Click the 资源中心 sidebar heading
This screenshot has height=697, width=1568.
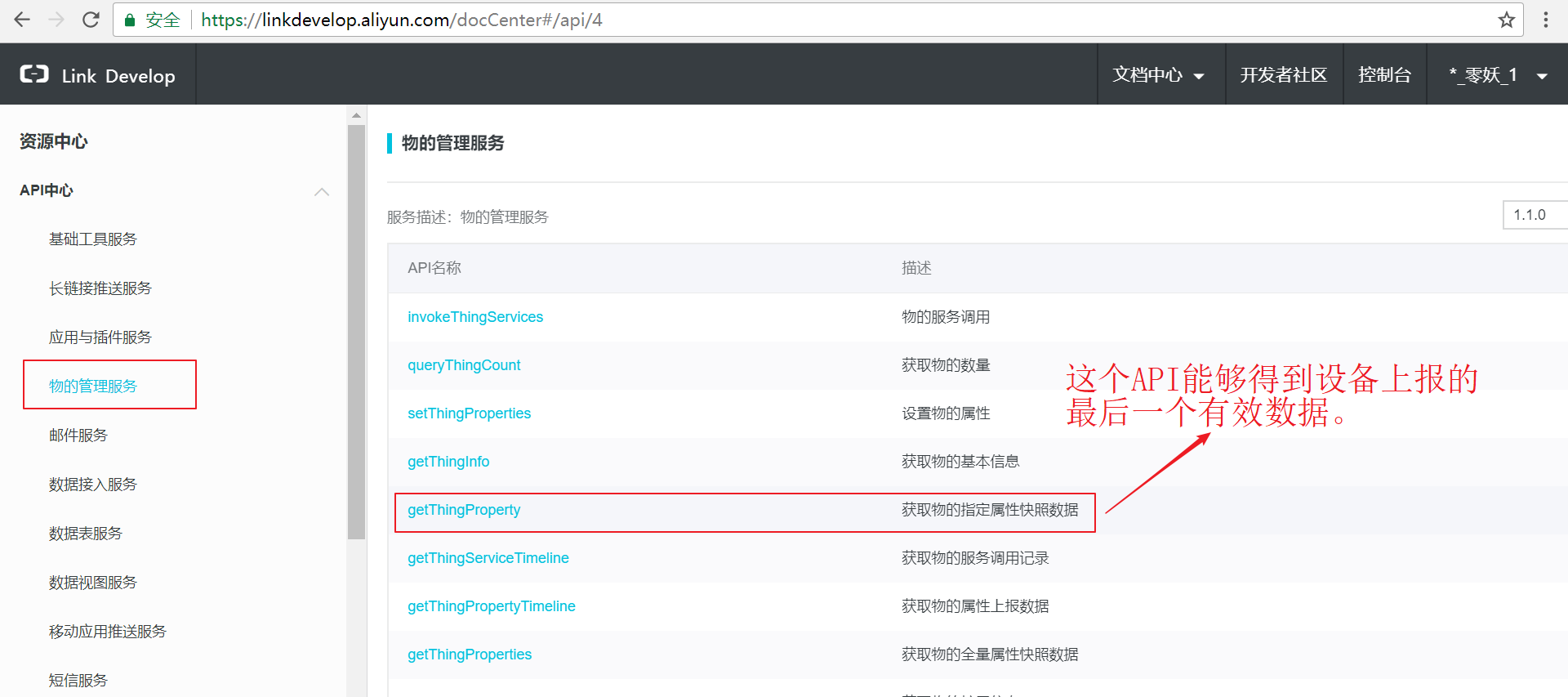tap(54, 141)
